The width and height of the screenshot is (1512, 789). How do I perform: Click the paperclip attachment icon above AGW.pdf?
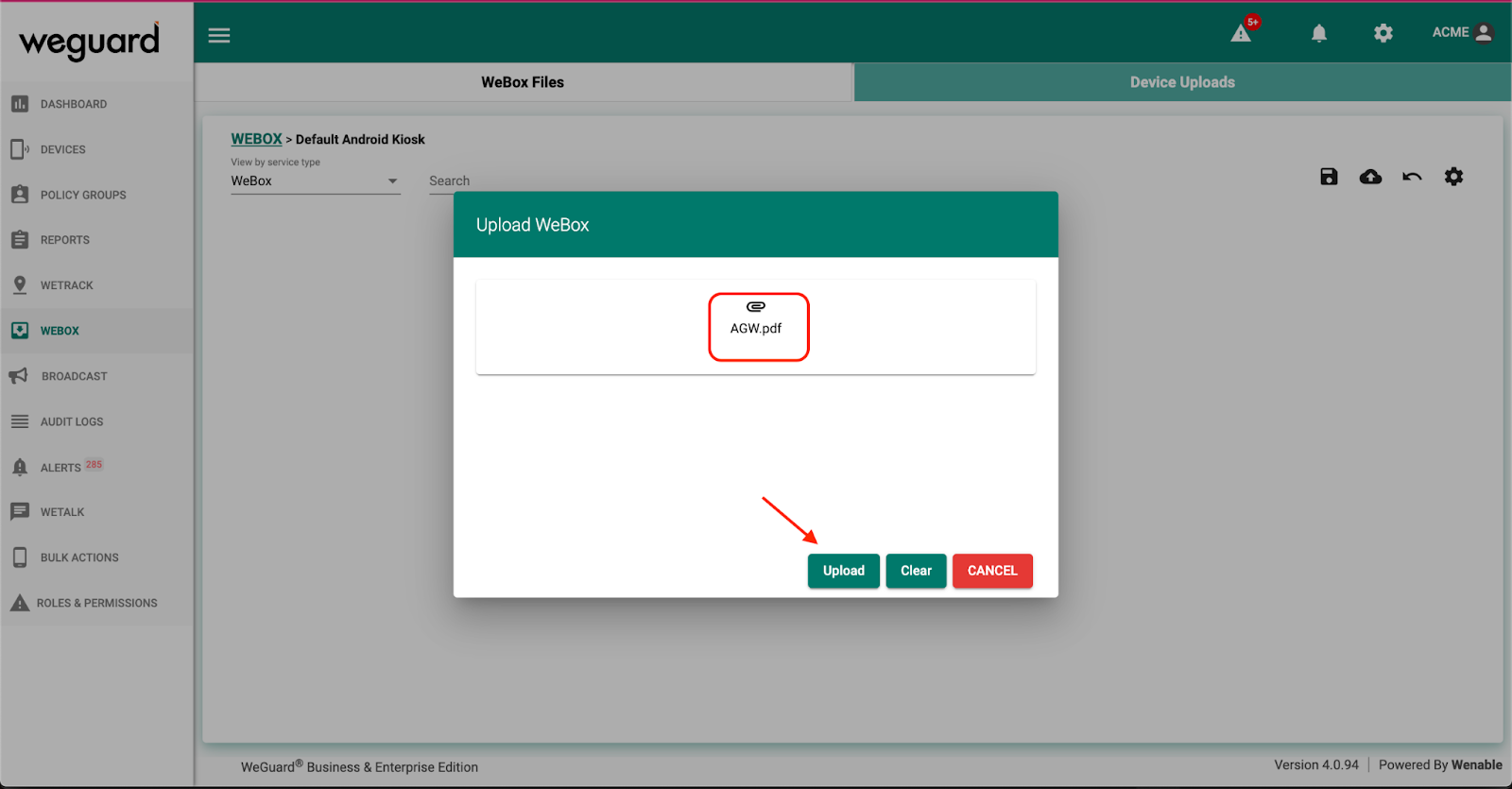tap(756, 306)
